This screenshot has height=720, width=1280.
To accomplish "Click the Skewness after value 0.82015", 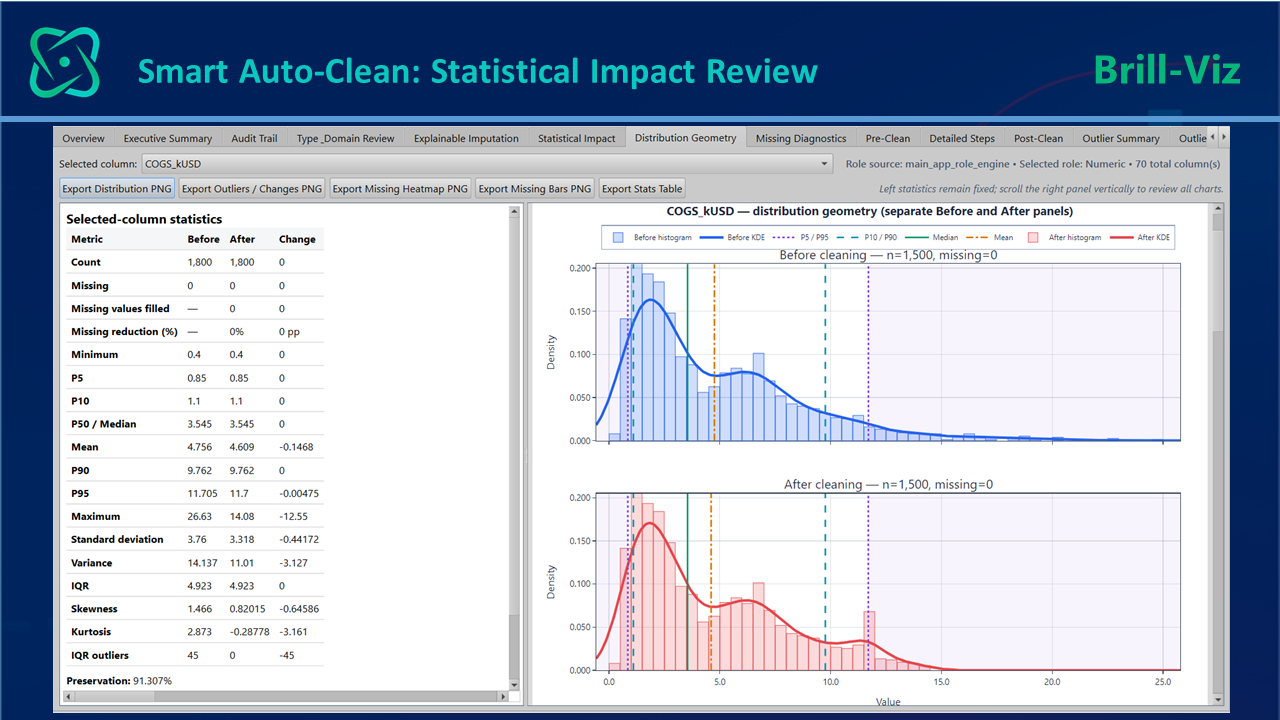I will (248, 609).
